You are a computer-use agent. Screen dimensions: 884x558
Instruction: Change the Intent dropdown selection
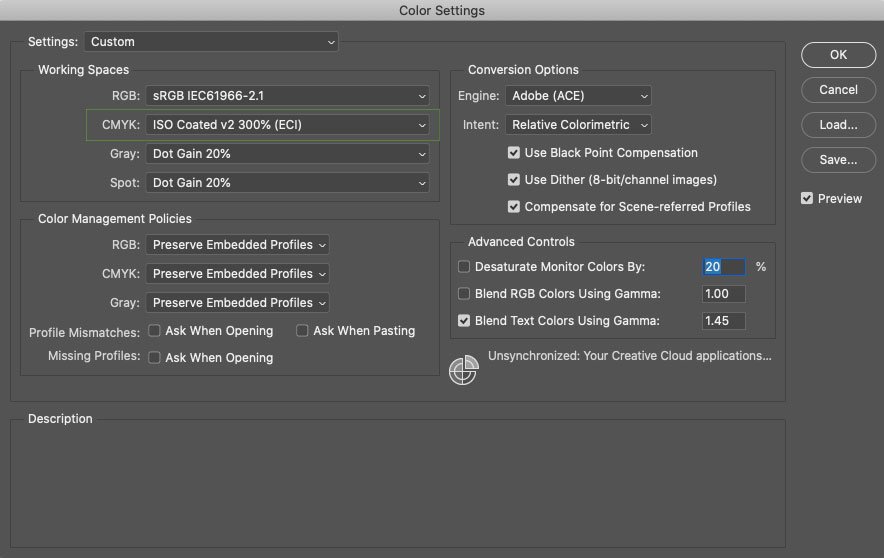coord(578,125)
